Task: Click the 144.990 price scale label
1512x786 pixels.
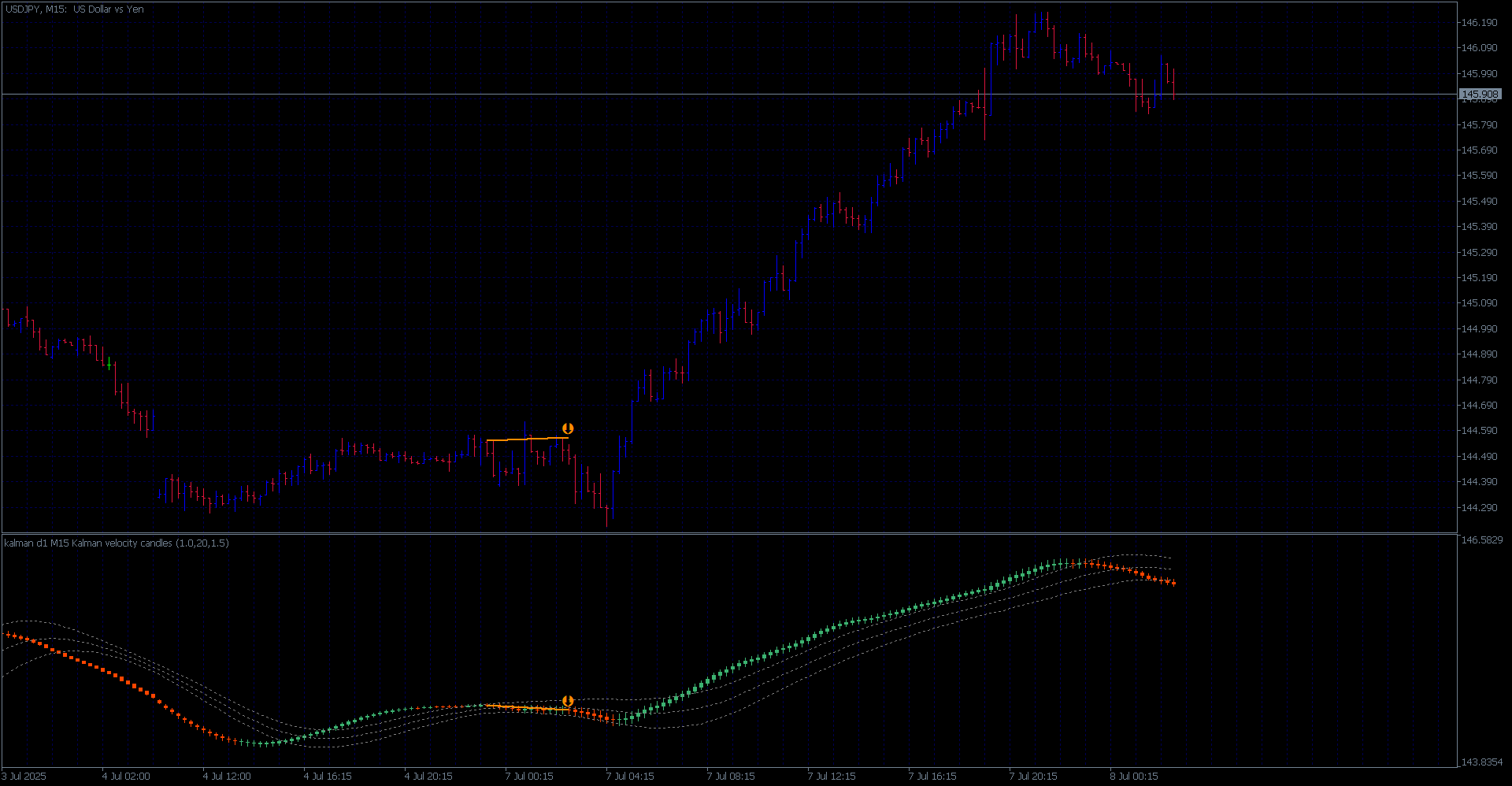Action: coord(1479,329)
